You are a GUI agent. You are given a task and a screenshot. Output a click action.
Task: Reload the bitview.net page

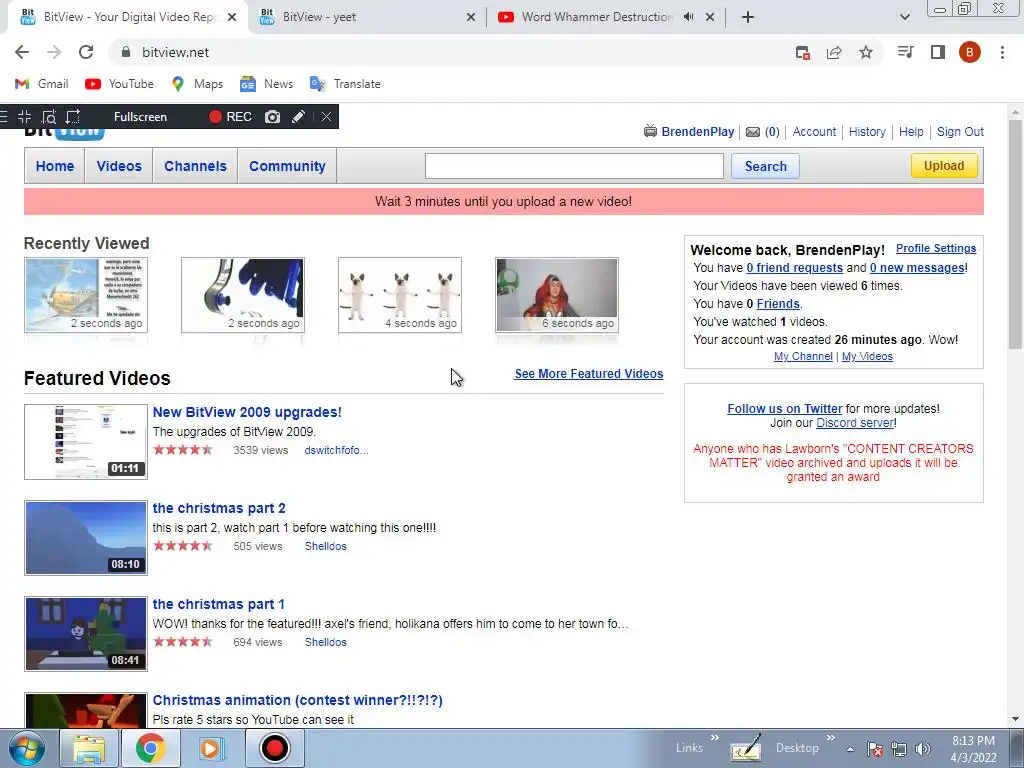(x=86, y=52)
